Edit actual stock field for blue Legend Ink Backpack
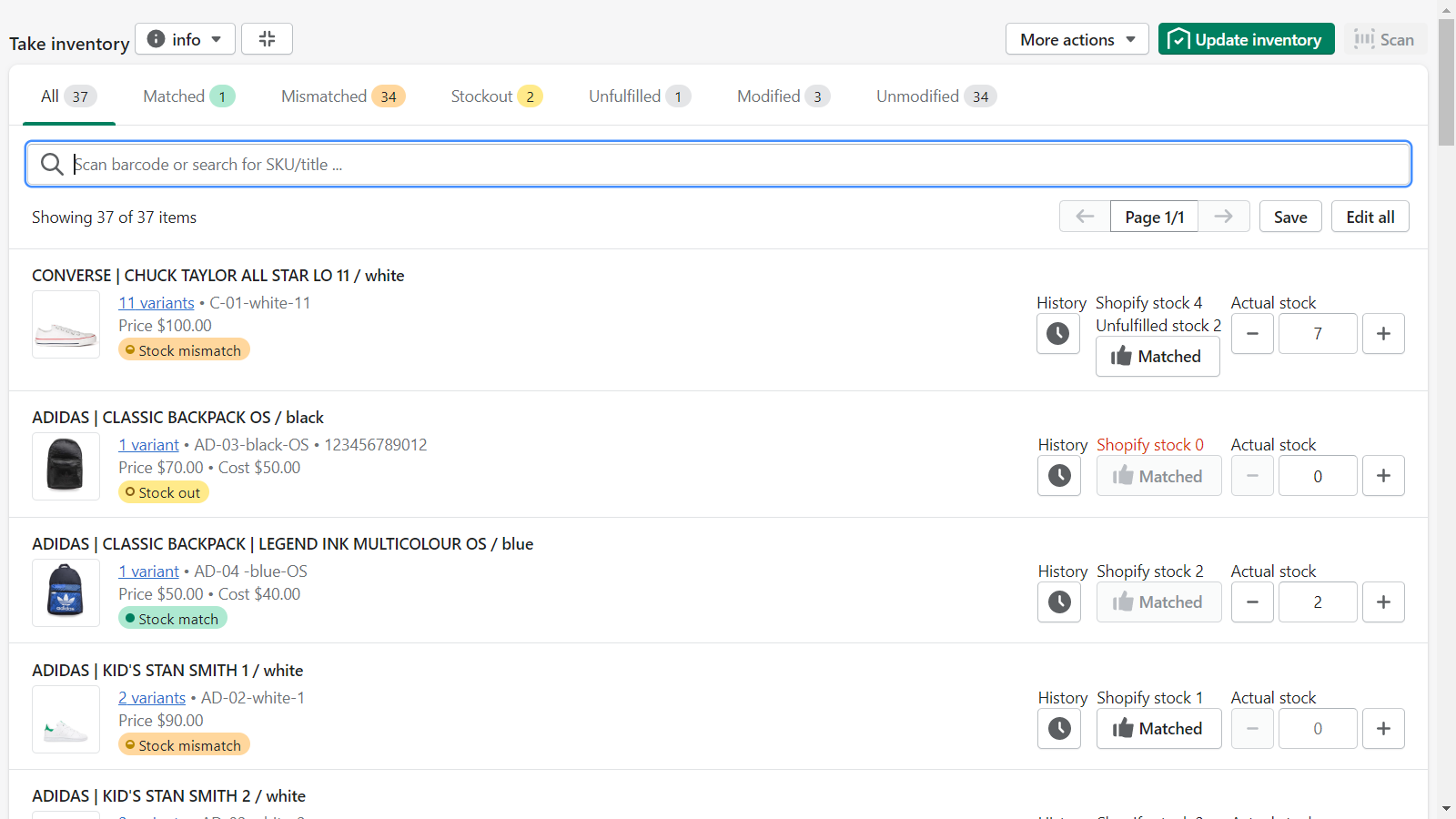The width and height of the screenshot is (1456, 819). click(1318, 602)
